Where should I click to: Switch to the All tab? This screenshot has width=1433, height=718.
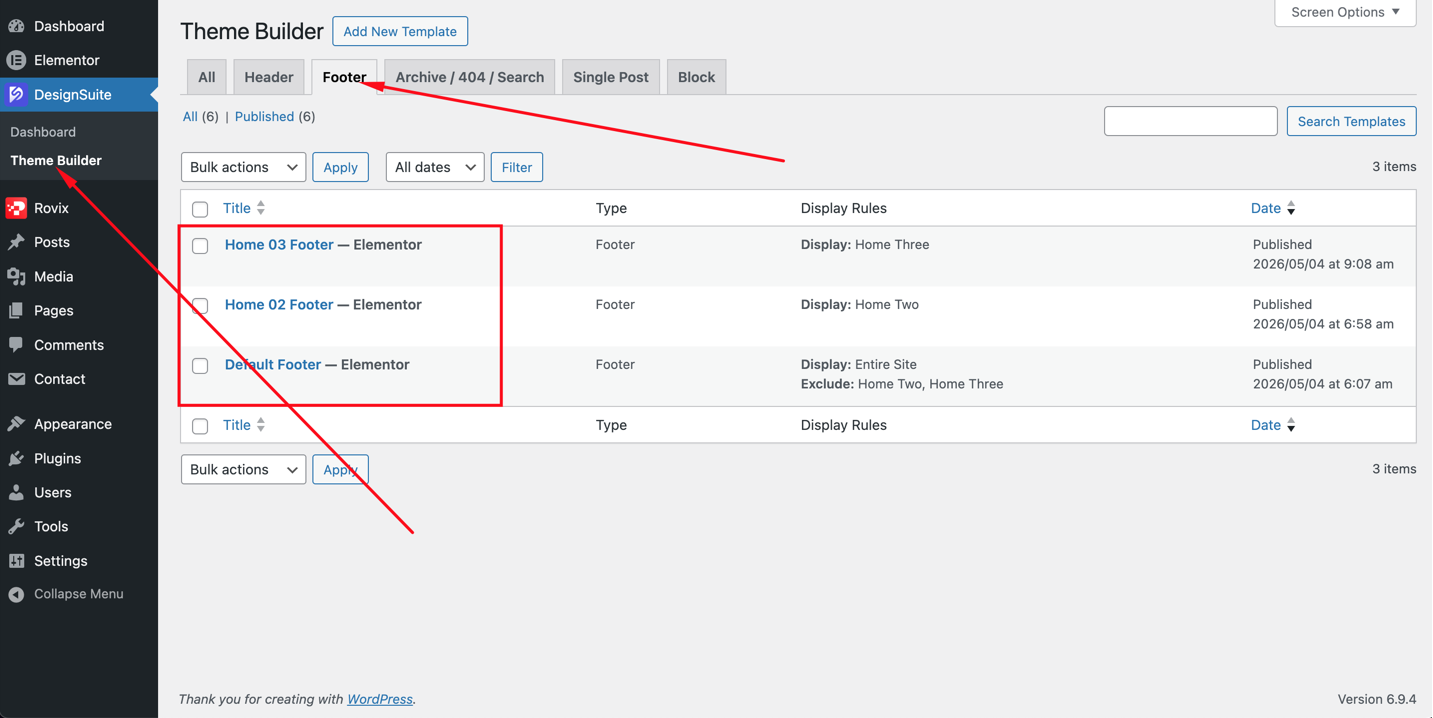[x=207, y=77]
